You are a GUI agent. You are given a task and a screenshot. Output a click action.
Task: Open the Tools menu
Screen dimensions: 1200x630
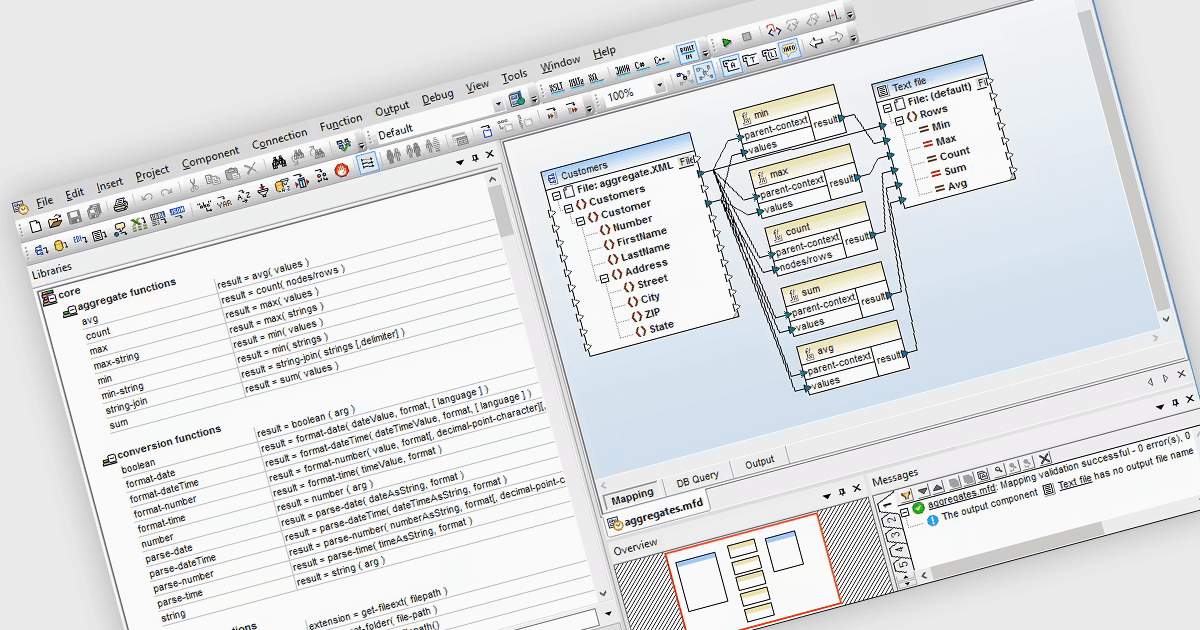coord(514,76)
